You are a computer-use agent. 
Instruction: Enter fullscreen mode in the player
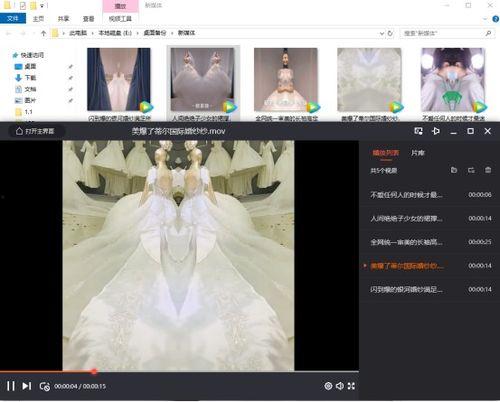(x=351, y=386)
